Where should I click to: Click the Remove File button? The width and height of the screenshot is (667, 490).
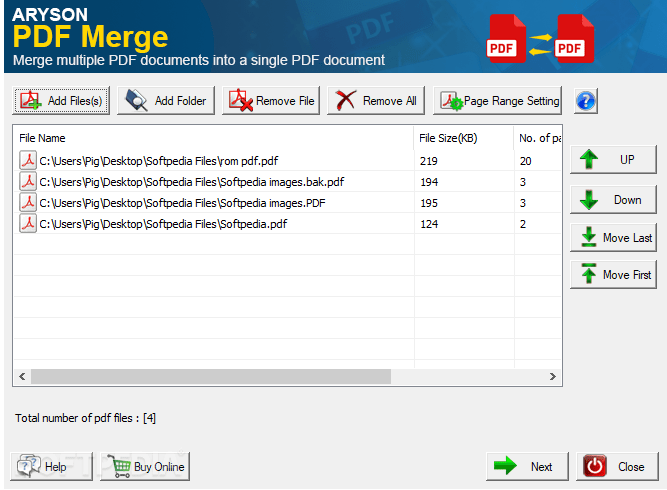271,101
